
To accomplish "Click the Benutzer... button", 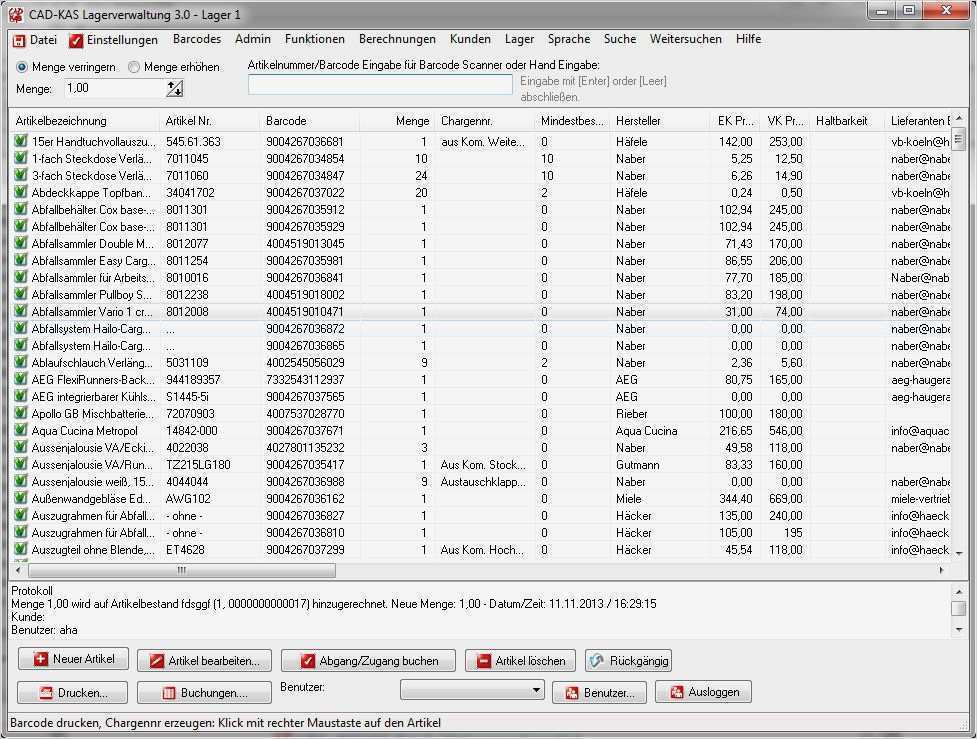I will (599, 692).
